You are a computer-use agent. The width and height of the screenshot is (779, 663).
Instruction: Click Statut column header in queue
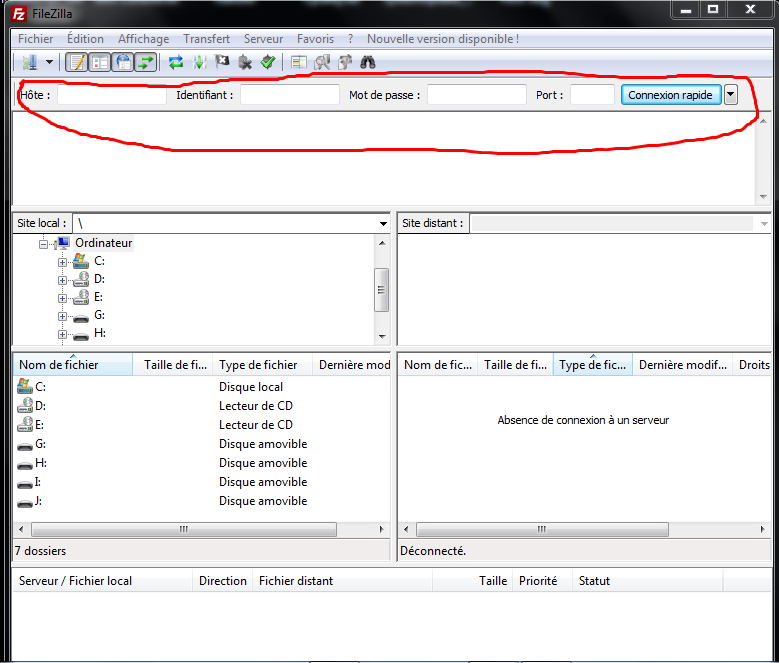tap(648, 581)
